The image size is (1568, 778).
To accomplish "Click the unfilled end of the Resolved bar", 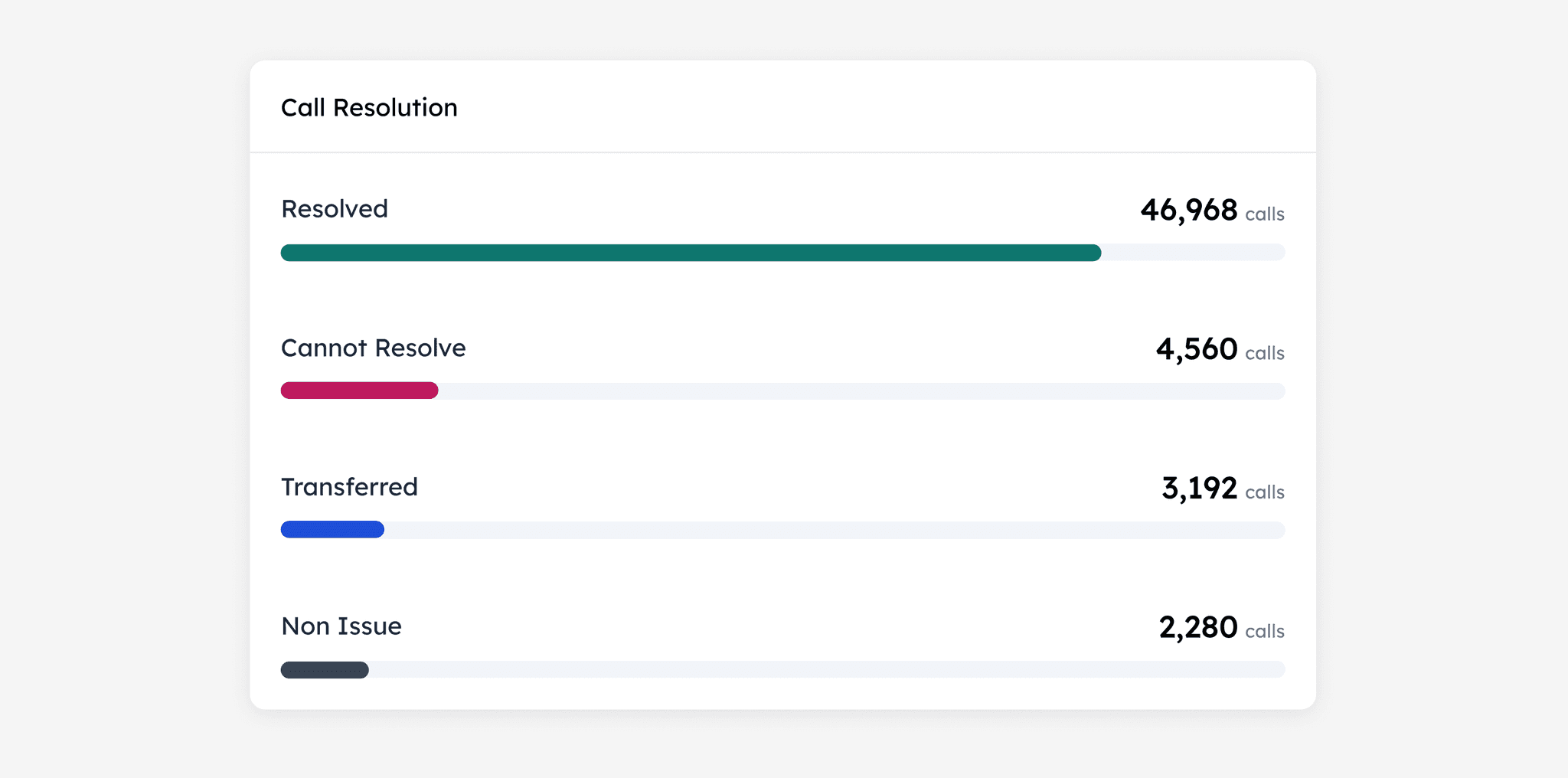I will [1193, 253].
